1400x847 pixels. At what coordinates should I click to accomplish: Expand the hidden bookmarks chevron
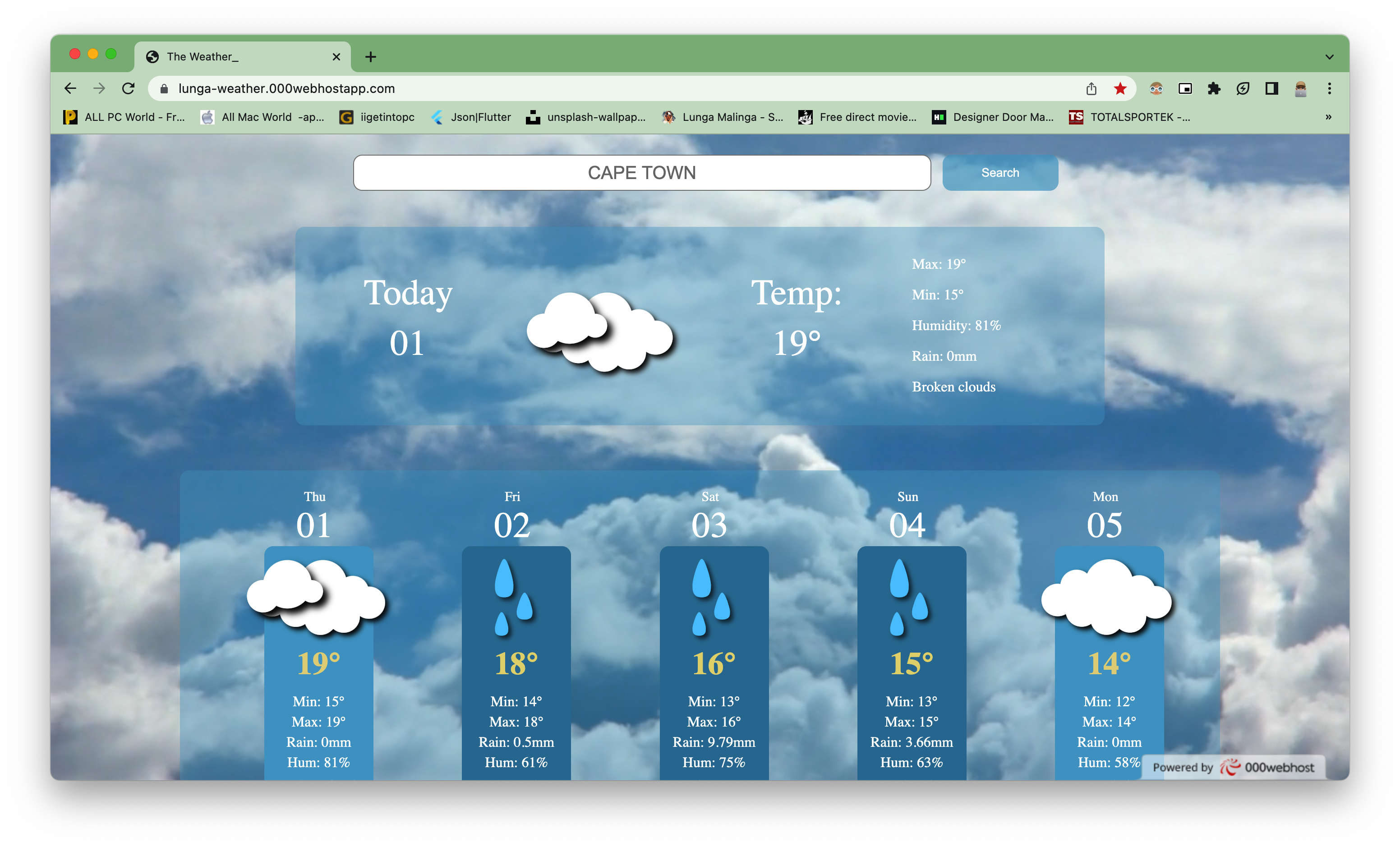1328,117
